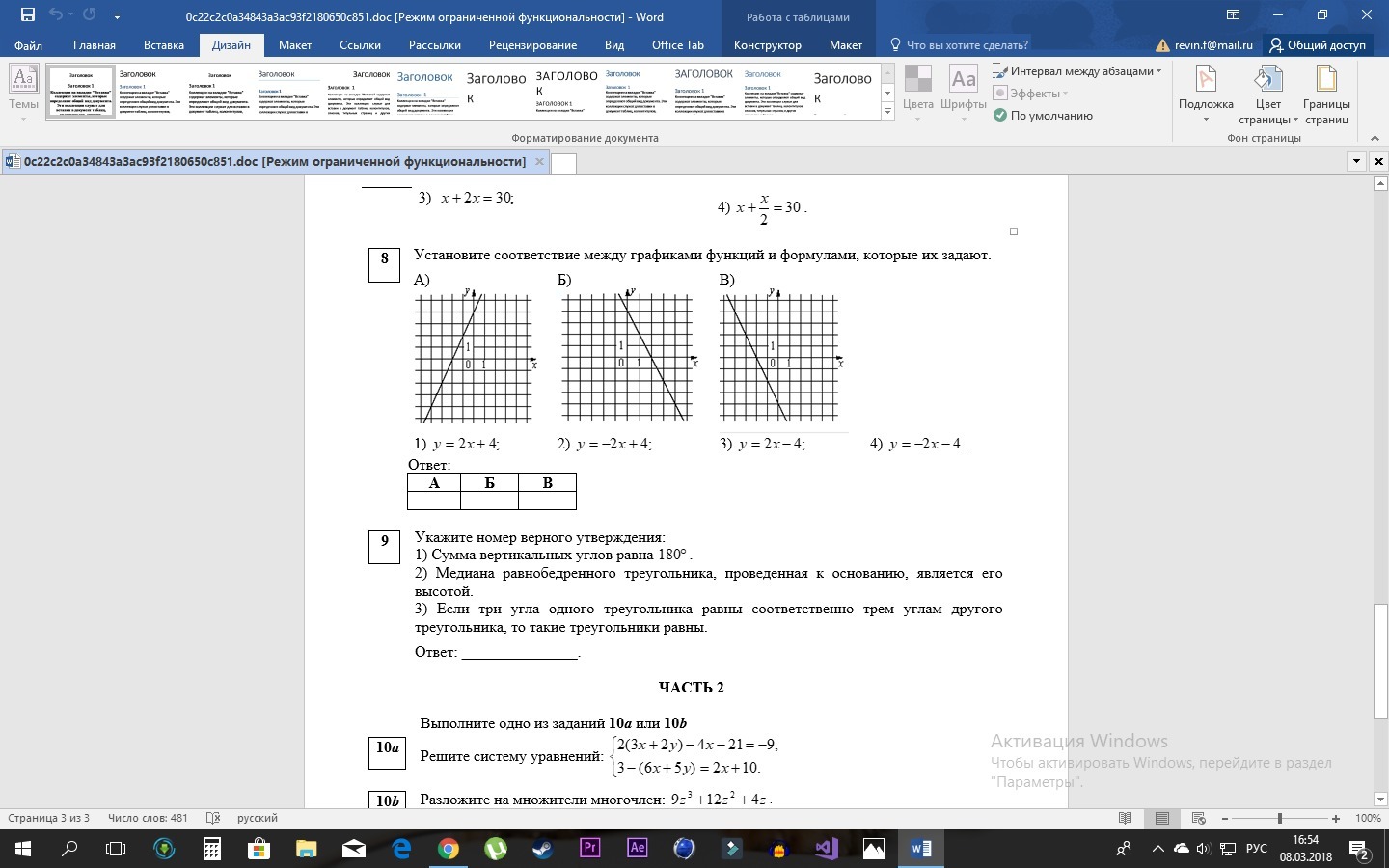Open taskbar search magnifier
1389x868 pixels.
pos(69,849)
